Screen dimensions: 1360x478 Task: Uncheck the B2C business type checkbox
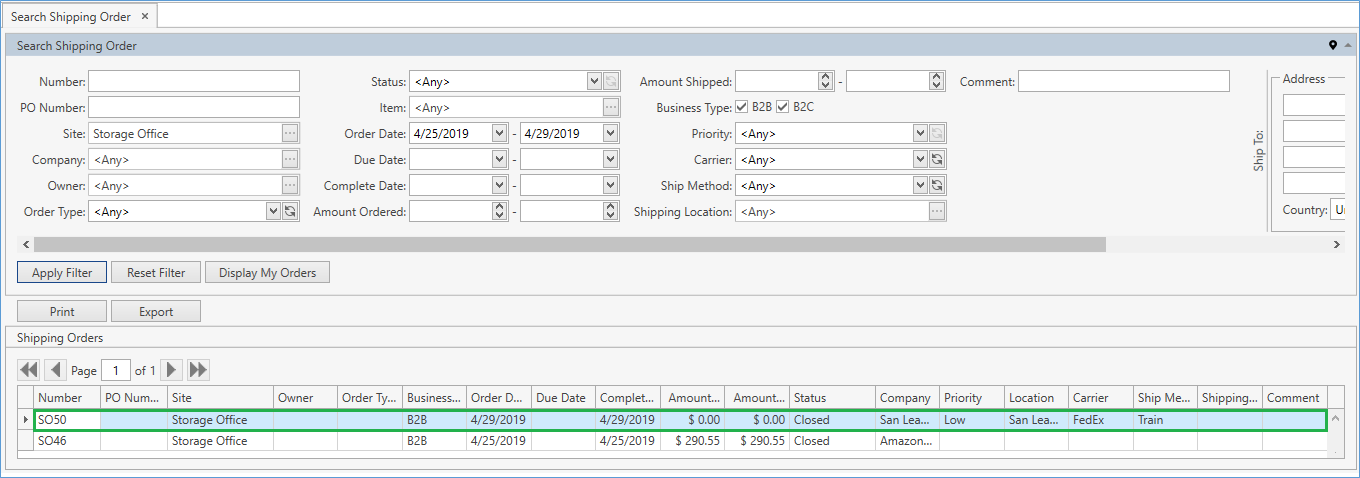(783, 108)
